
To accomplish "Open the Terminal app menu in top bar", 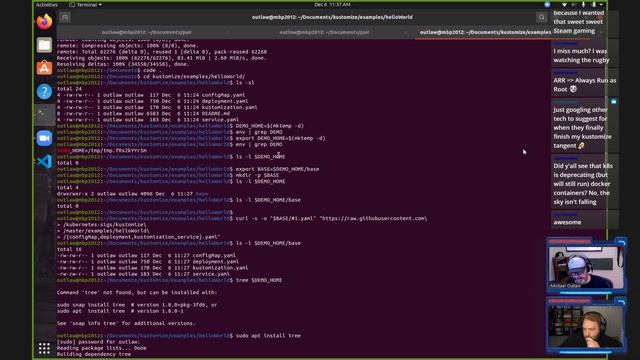I will [x=86, y=4].
